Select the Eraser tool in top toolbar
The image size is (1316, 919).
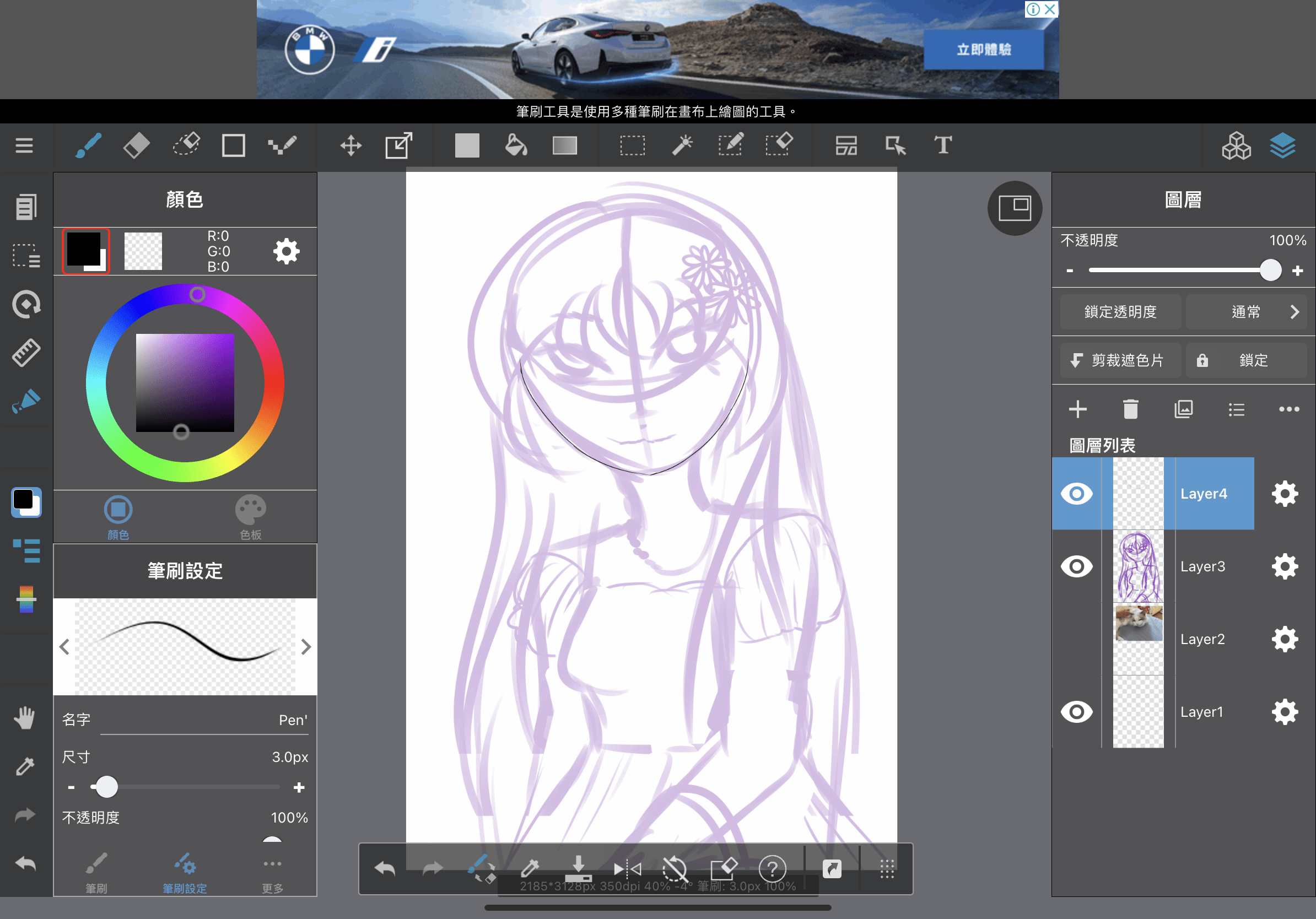coord(136,145)
